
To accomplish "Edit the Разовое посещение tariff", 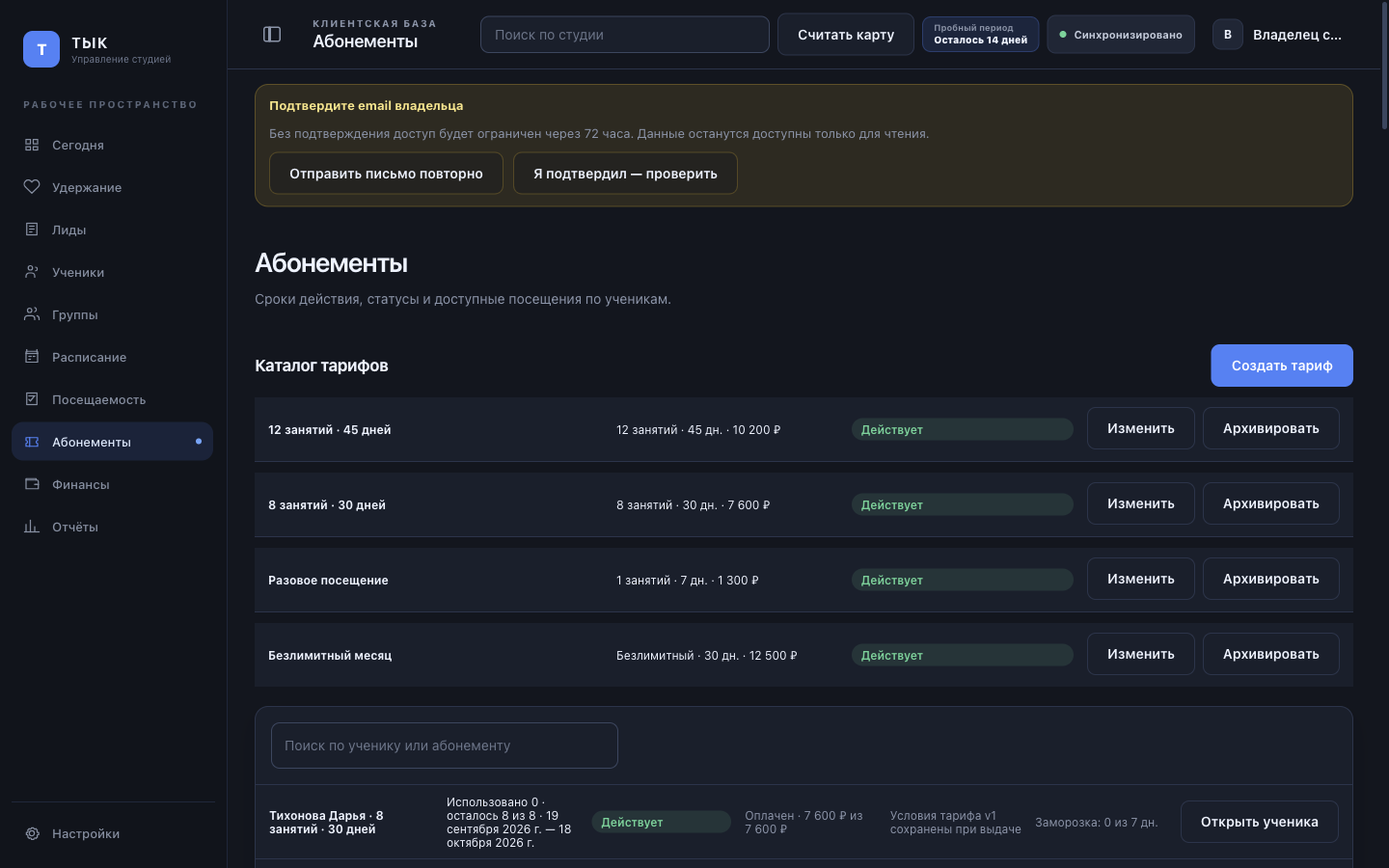I will pos(1141,579).
